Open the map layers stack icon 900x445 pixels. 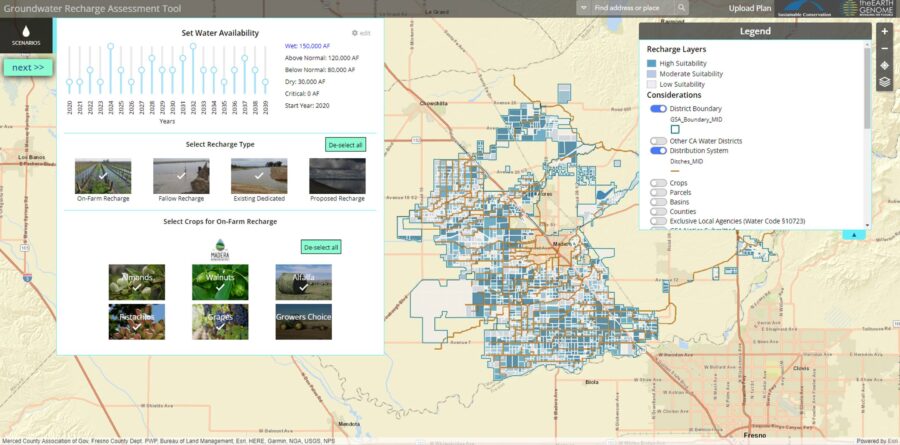click(x=884, y=83)
